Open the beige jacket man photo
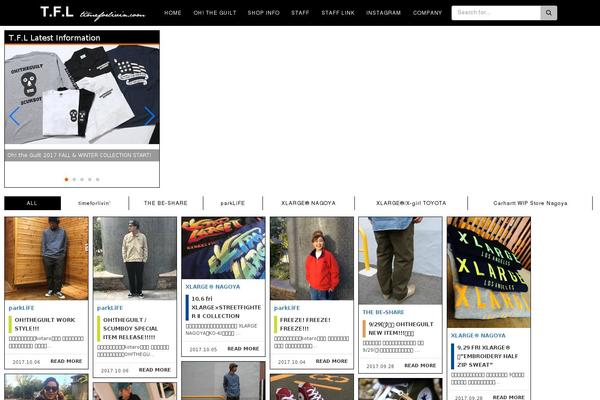 tap(135, 258)
